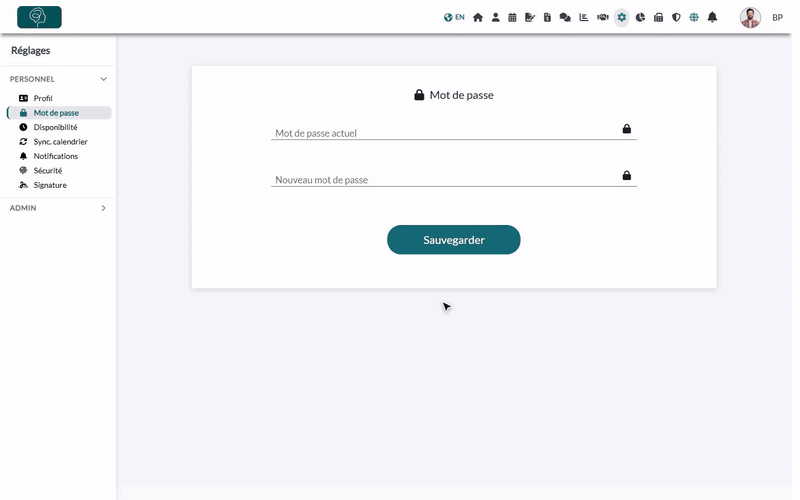Open the chat bubbles icon

pos(565,17)
